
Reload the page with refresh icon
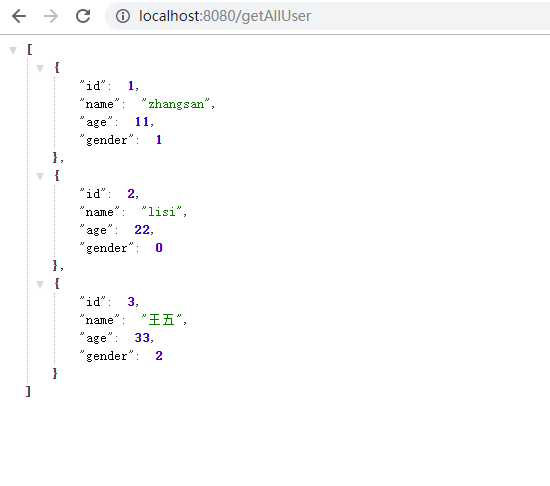pyautogui.click(x=83, y=16)
